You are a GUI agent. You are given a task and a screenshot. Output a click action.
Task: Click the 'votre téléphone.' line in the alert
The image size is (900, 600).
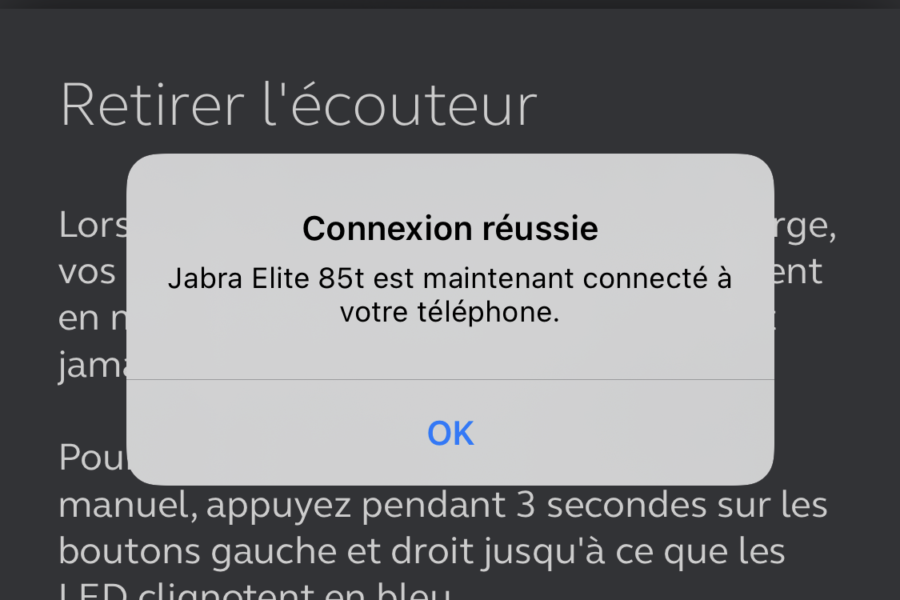(x=449, y=312)
